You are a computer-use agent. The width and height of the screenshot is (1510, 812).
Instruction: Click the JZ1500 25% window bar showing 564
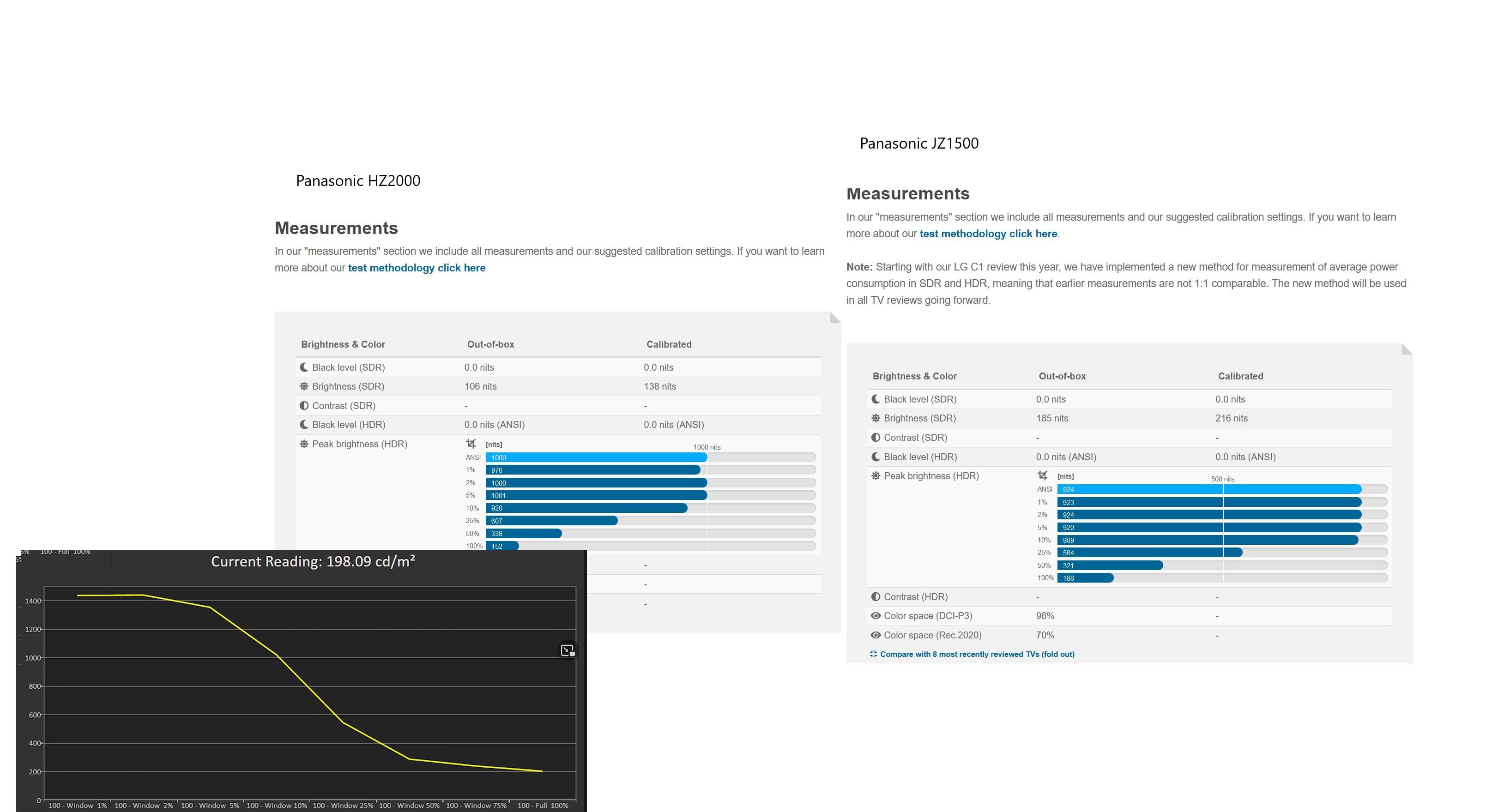click(1149, 553)
